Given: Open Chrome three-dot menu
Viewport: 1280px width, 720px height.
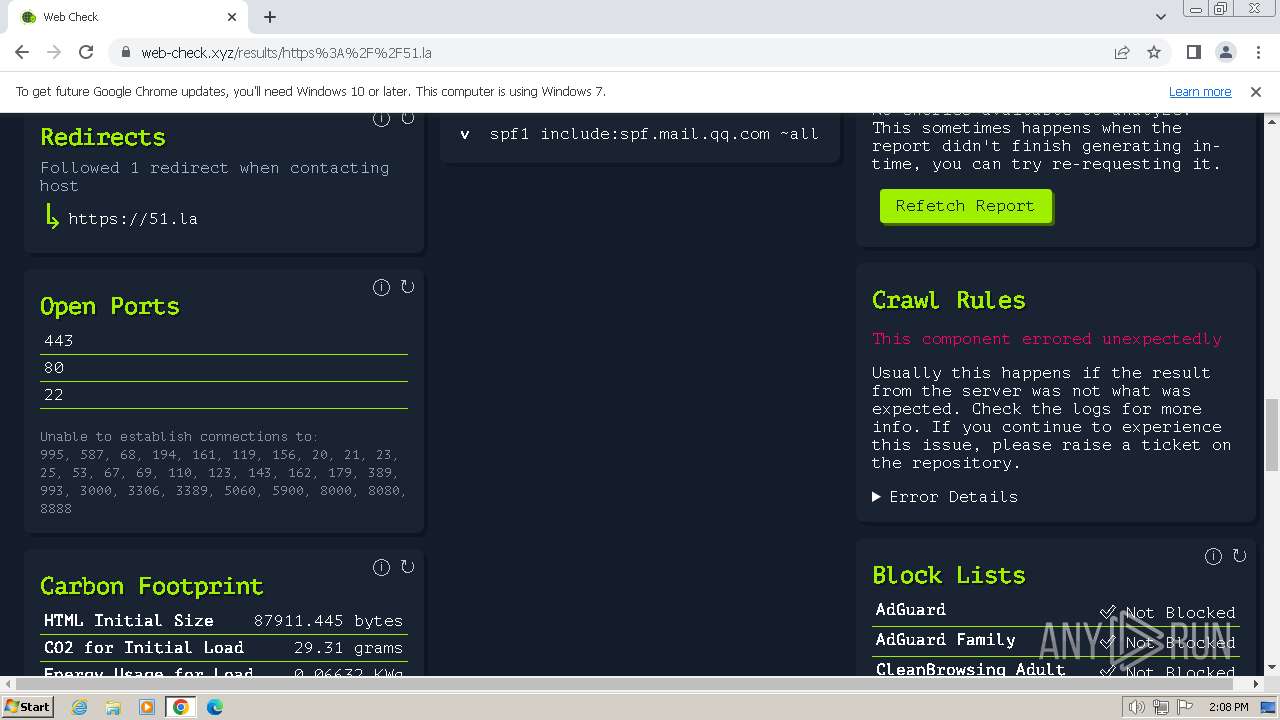Looking at the screenshot, I should (x=1257, y=52).
